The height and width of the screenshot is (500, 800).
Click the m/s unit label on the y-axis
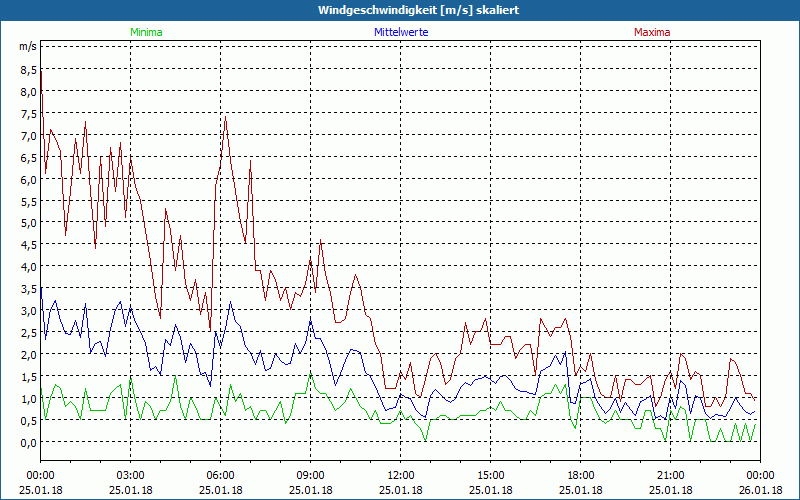tap(28, 46)
